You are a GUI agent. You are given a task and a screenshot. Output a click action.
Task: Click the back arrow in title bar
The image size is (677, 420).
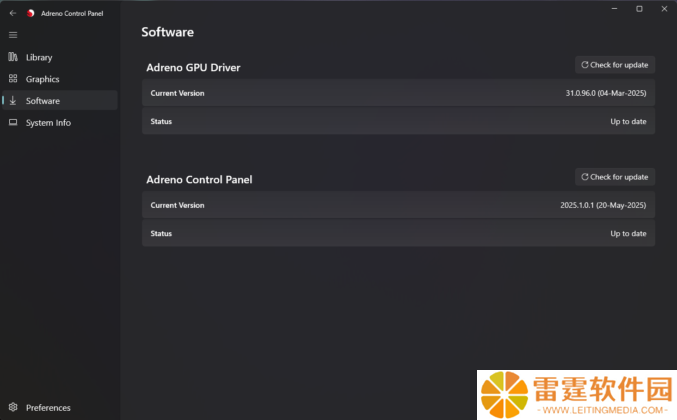pos(13,13)
